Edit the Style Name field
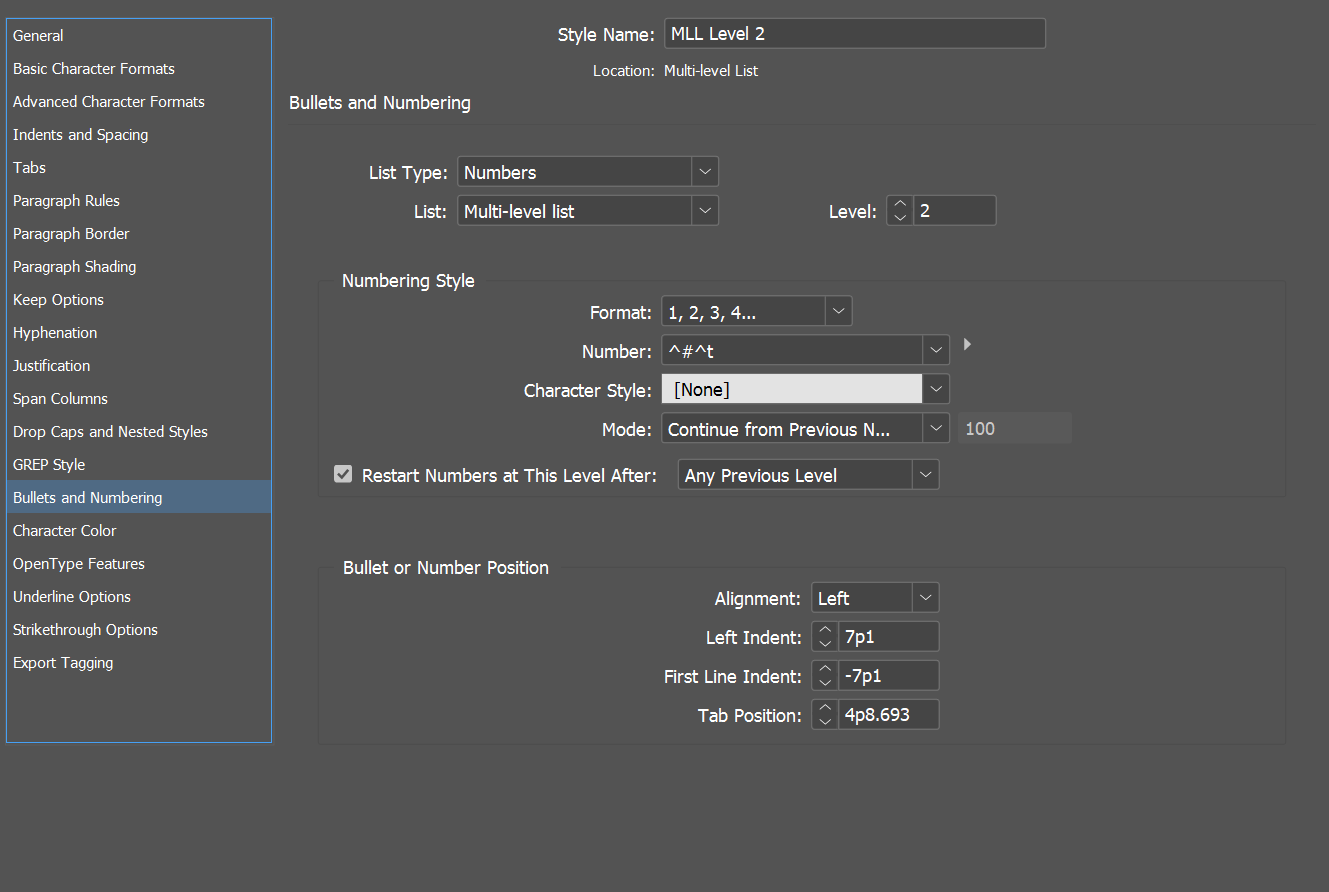Screen dimensions: 1329x892 pos(855,33)
